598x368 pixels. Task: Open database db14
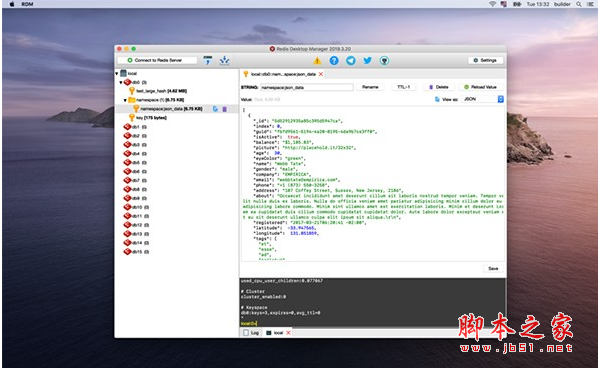pos(137,243)
